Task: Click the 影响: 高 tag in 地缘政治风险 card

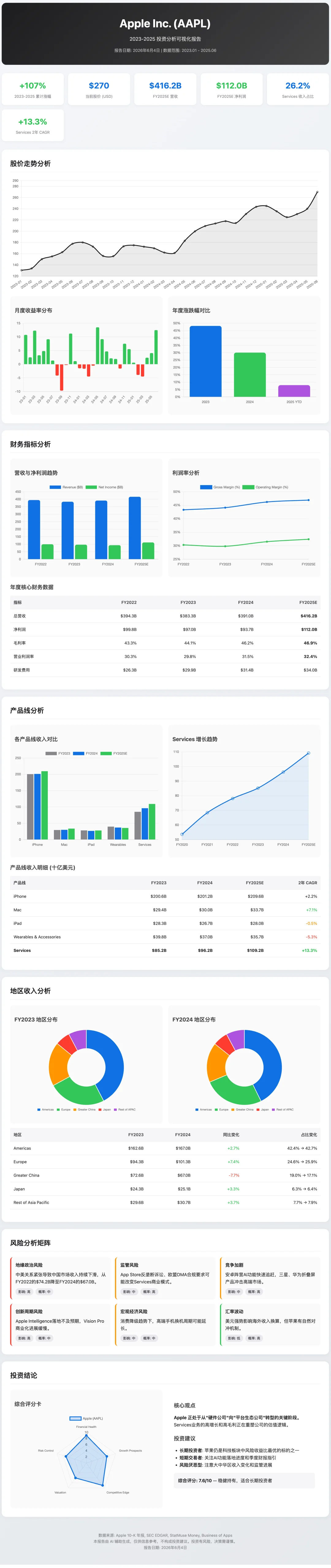Action: coord(25,1292)
